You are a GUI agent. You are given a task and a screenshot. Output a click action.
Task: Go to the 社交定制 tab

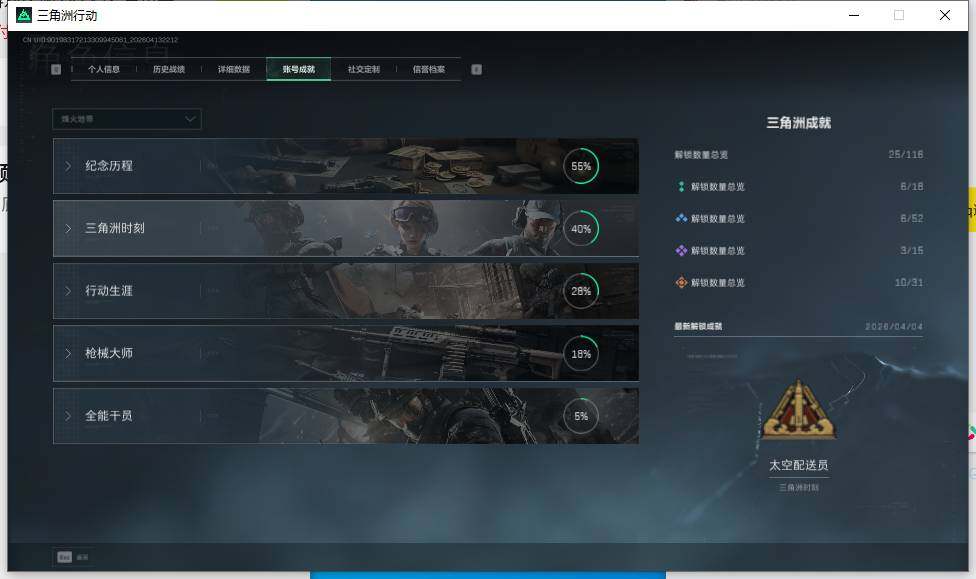click(364, 69)
